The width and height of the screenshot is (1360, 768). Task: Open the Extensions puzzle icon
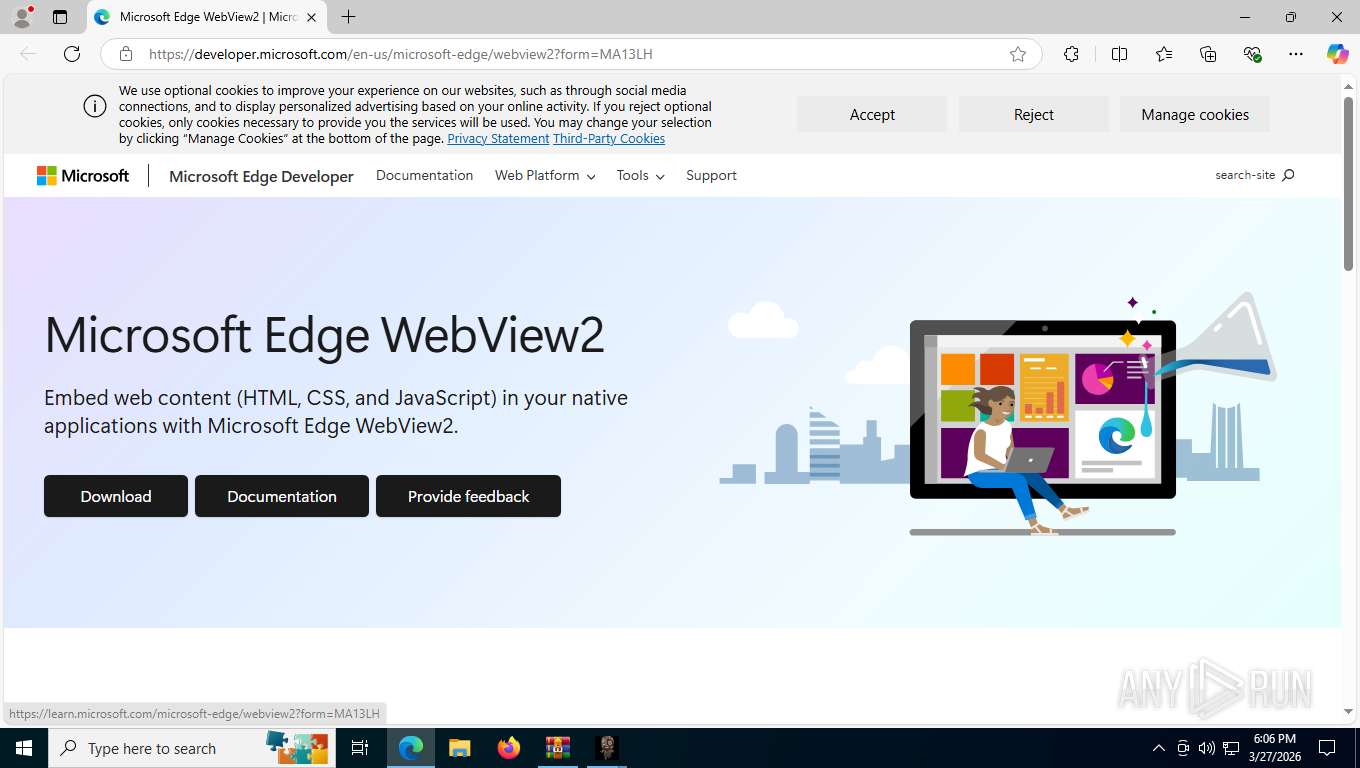pyautogui.click(x=1071, y=54)
